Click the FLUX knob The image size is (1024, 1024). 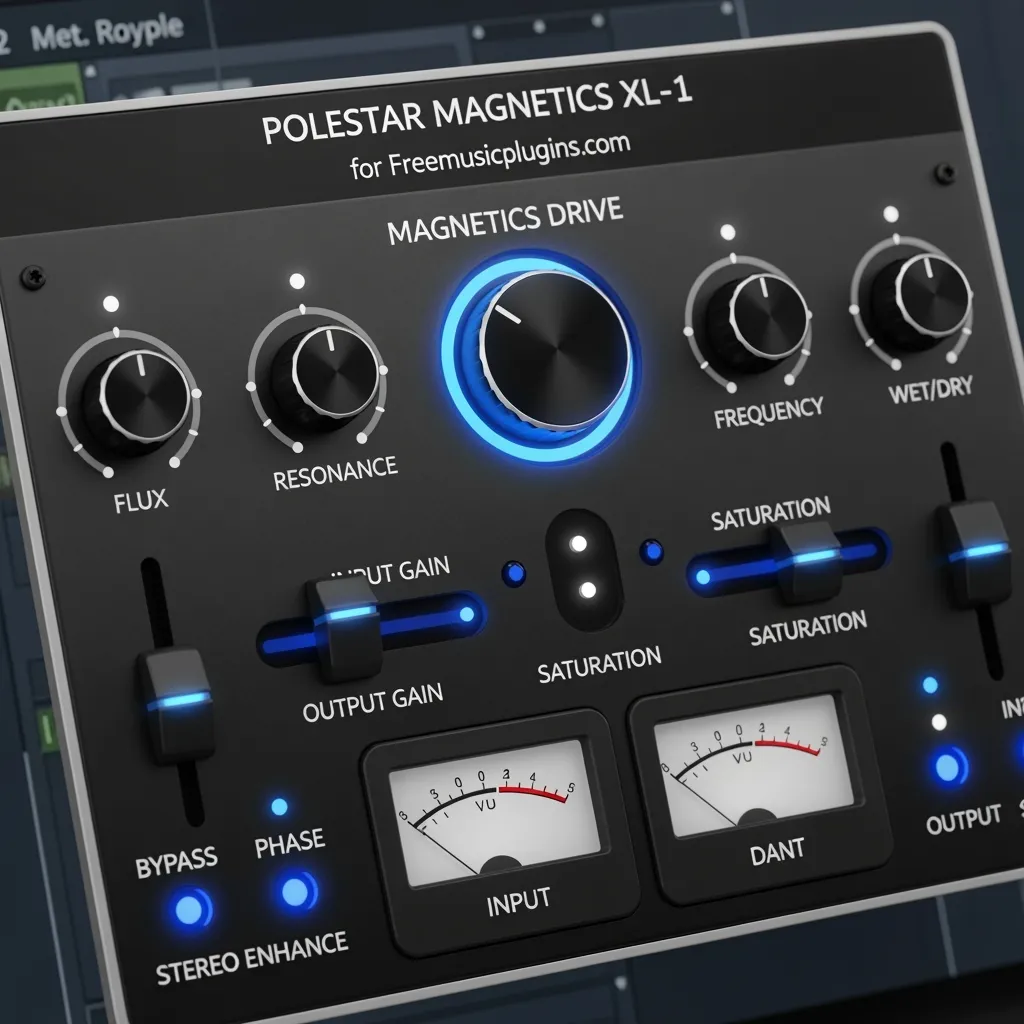pos(135,399)
